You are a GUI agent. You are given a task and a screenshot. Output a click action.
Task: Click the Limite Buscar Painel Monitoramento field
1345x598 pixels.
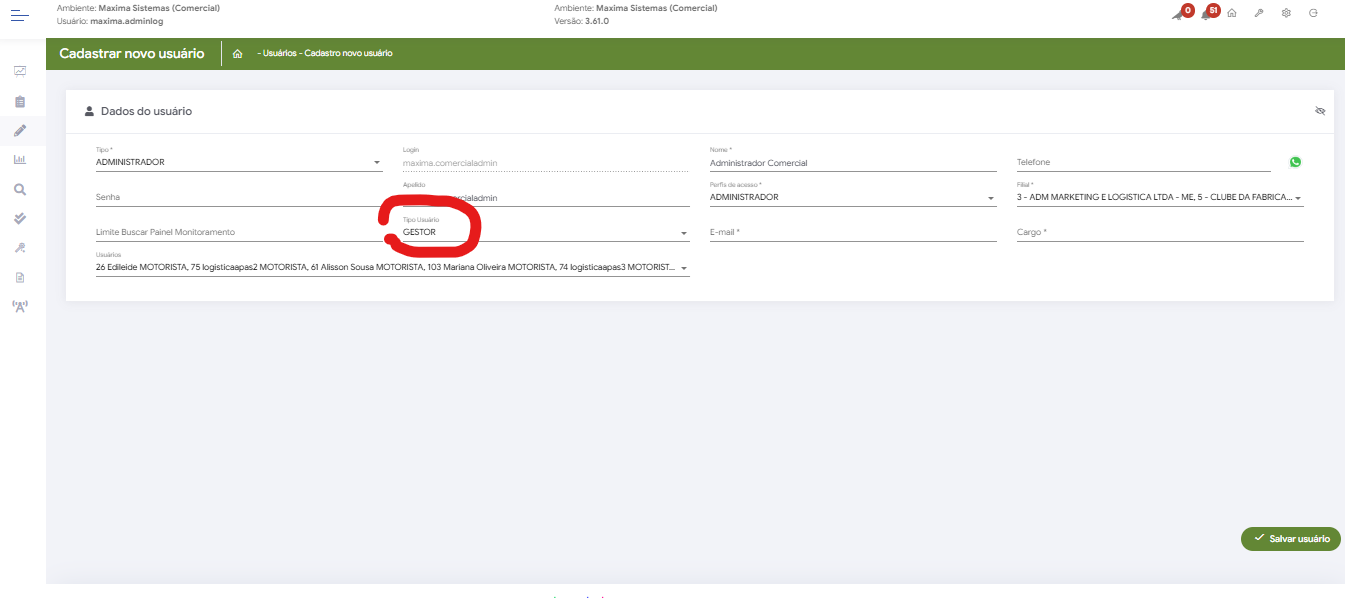click(239, 232)
